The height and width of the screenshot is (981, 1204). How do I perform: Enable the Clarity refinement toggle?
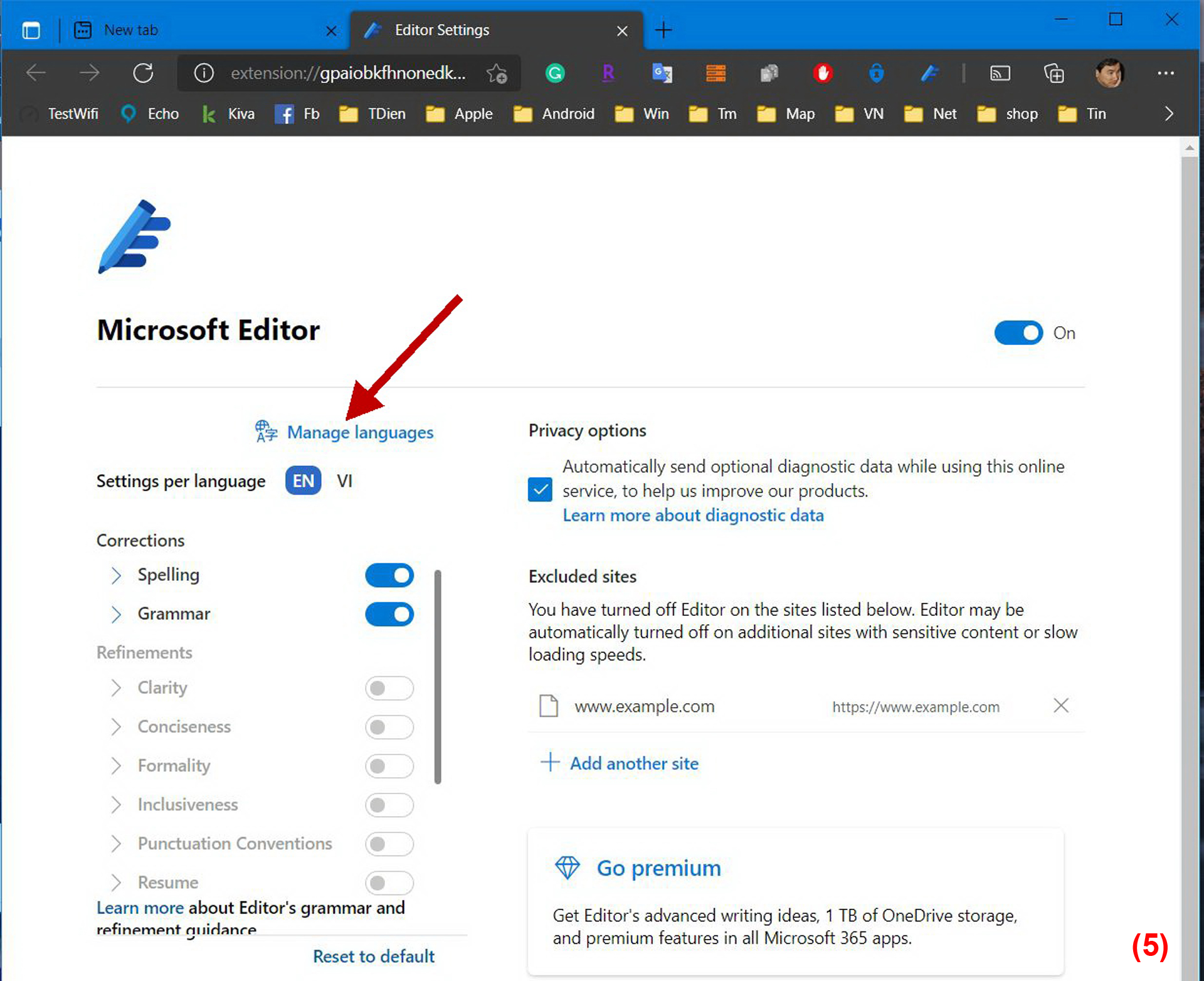(x=389, y=688)
